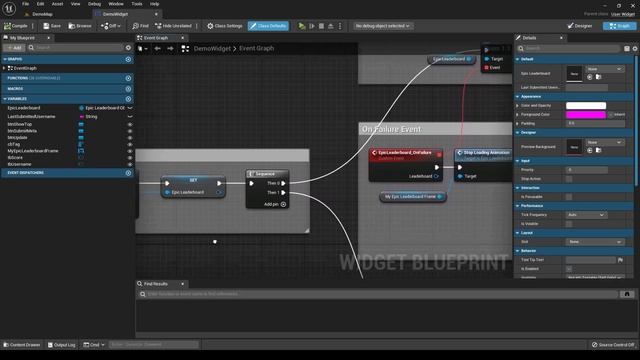Screen dimensions: 640x360
Task: Click the My Blueprint search field
Action: tap(76, 48)
